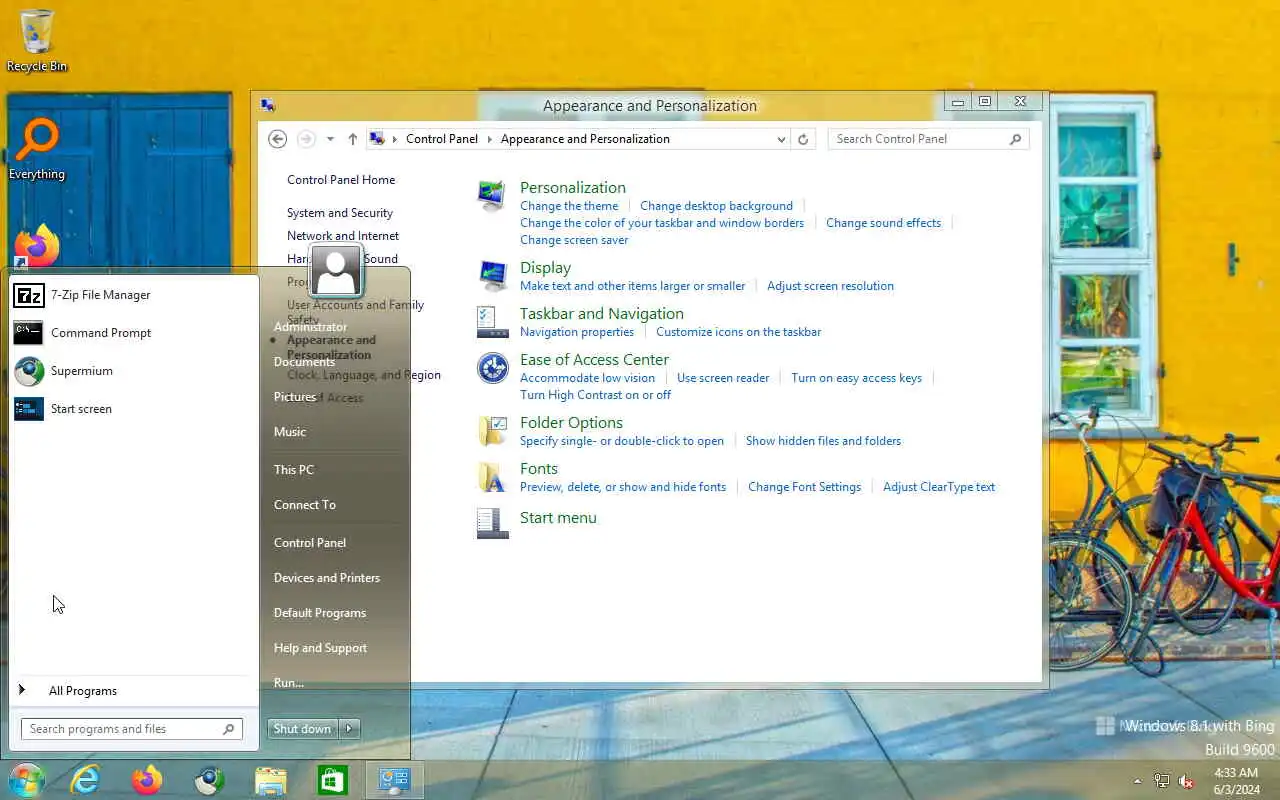Select Connect To in Start menu
Screen dimensions: 1280x800
pos(305,505)
